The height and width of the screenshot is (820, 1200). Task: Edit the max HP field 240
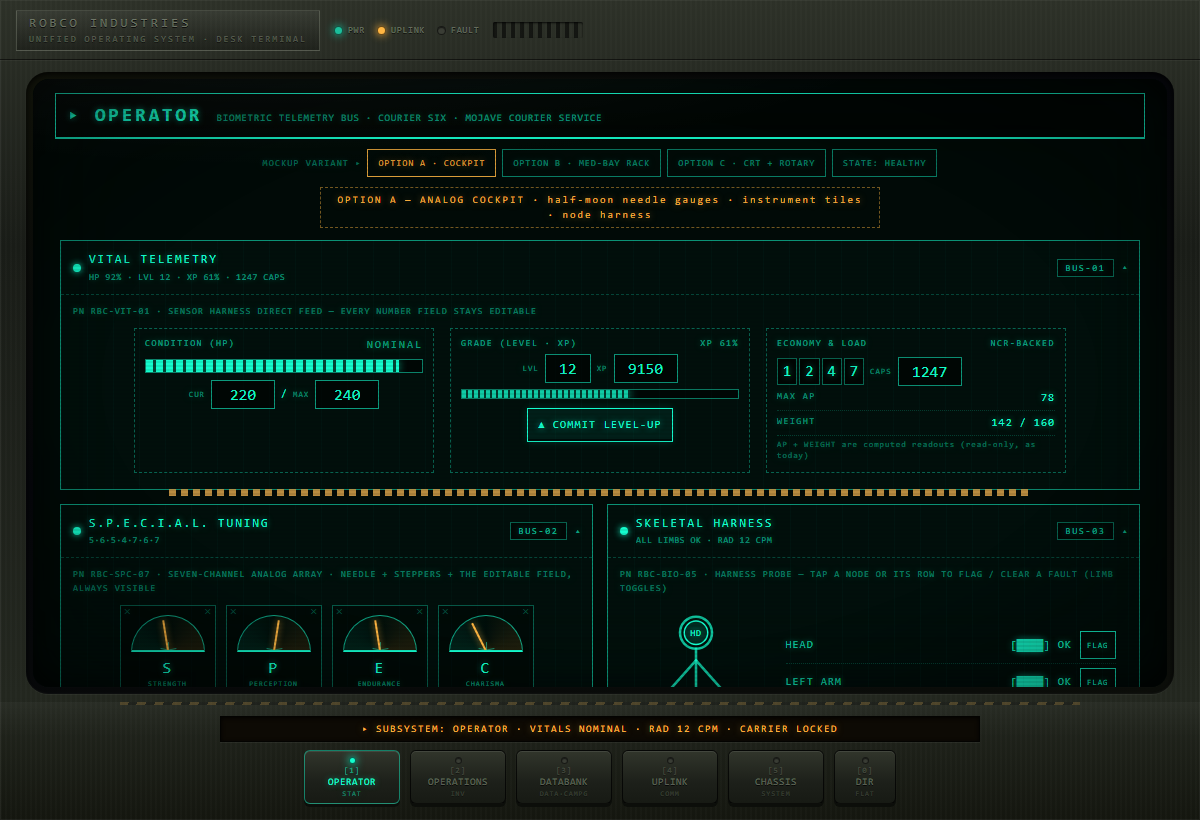point(347,395)
